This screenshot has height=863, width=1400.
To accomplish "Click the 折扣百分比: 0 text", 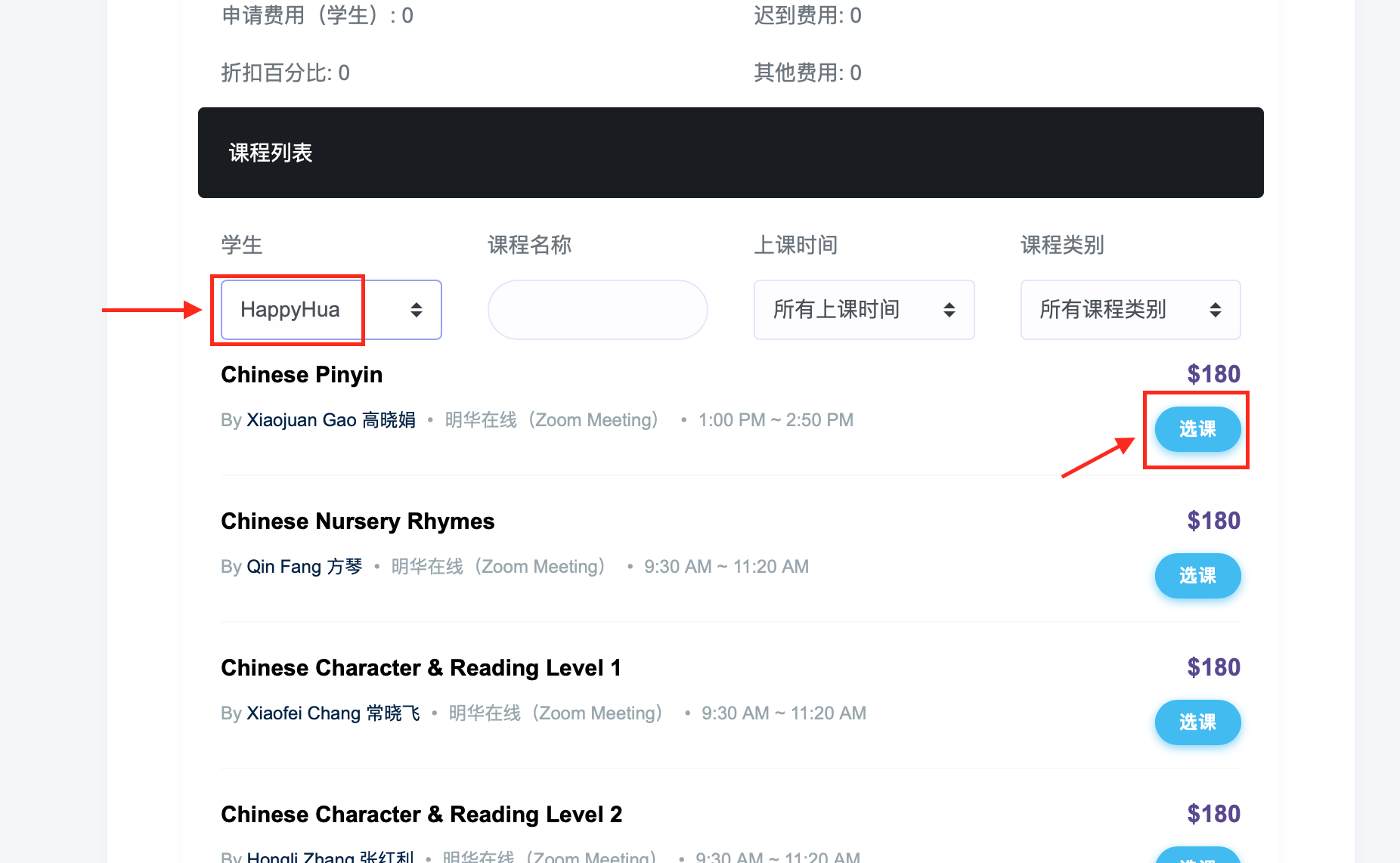I will (x=286, y=73).
